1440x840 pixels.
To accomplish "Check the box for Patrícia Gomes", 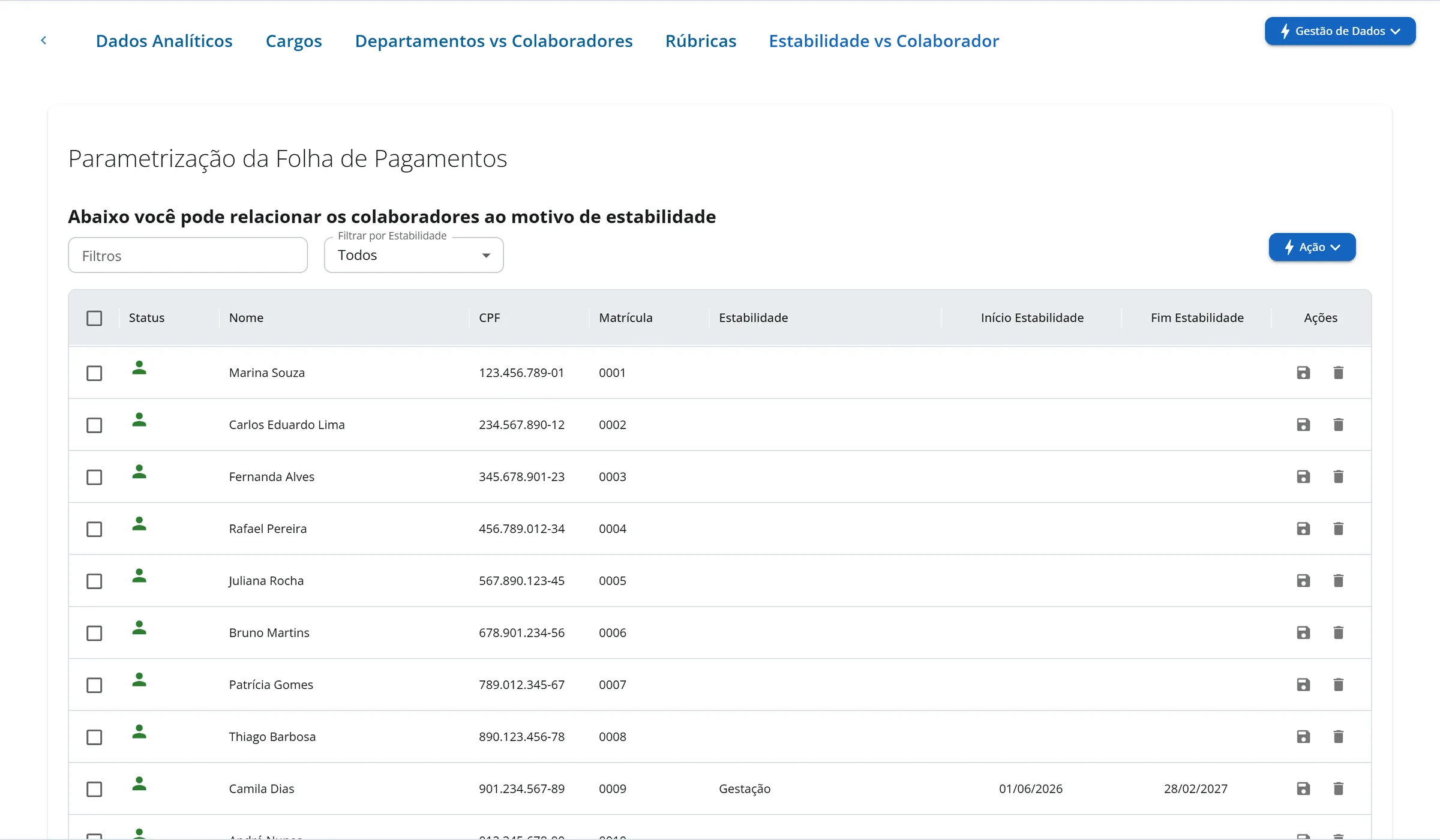I will click(x=94, y=685).
